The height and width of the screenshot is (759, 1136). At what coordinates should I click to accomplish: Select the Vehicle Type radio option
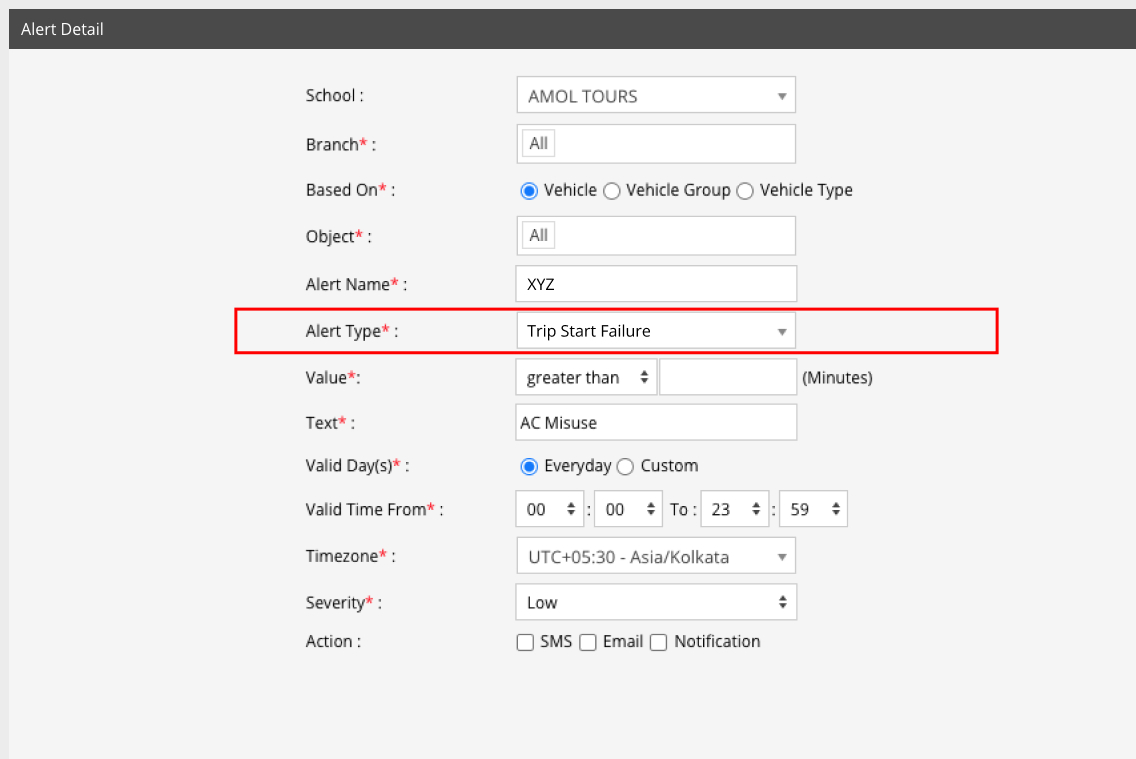click(745, 191)
